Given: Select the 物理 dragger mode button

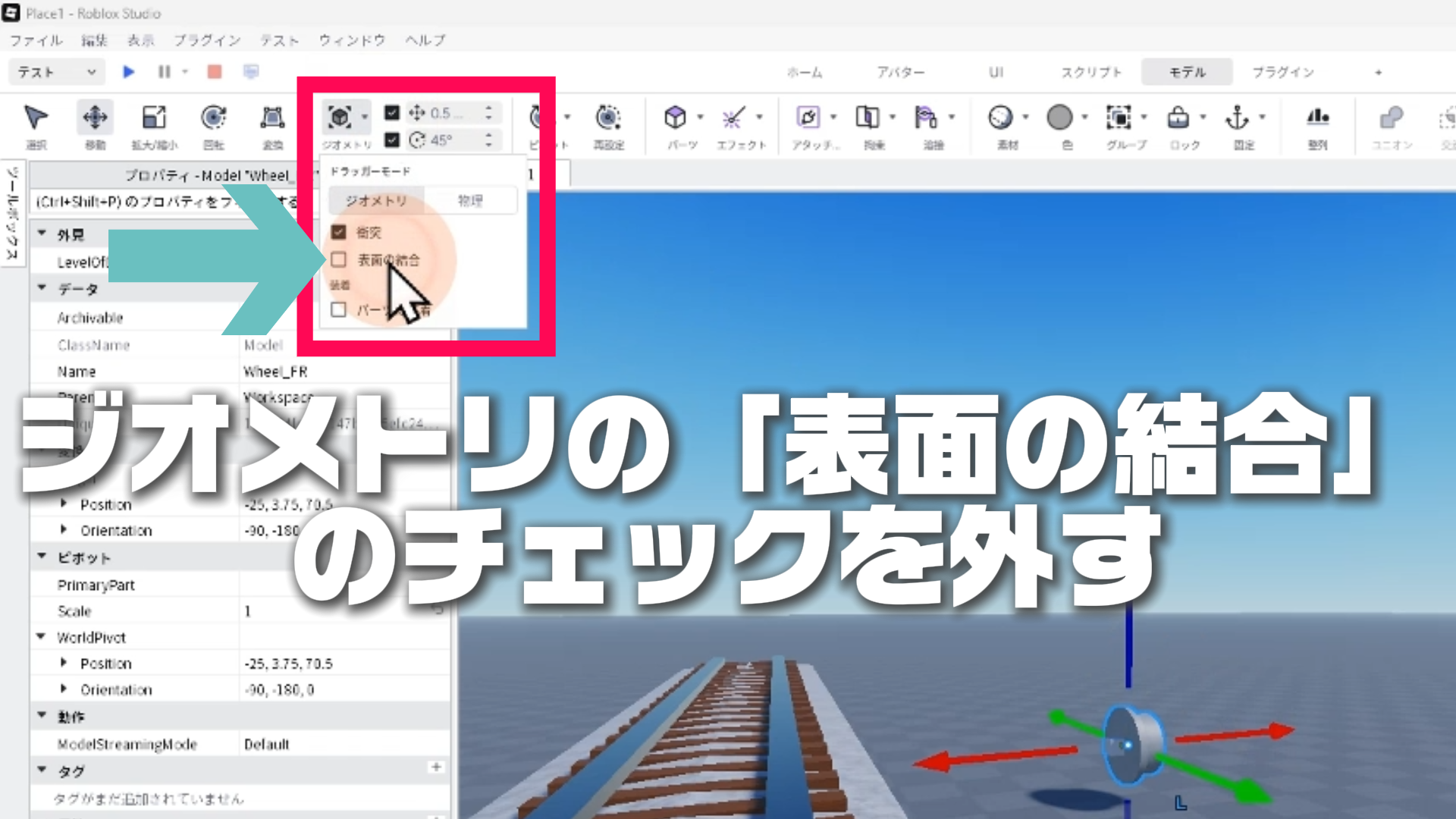Looking at the screenshot, I should click(470, 201).
